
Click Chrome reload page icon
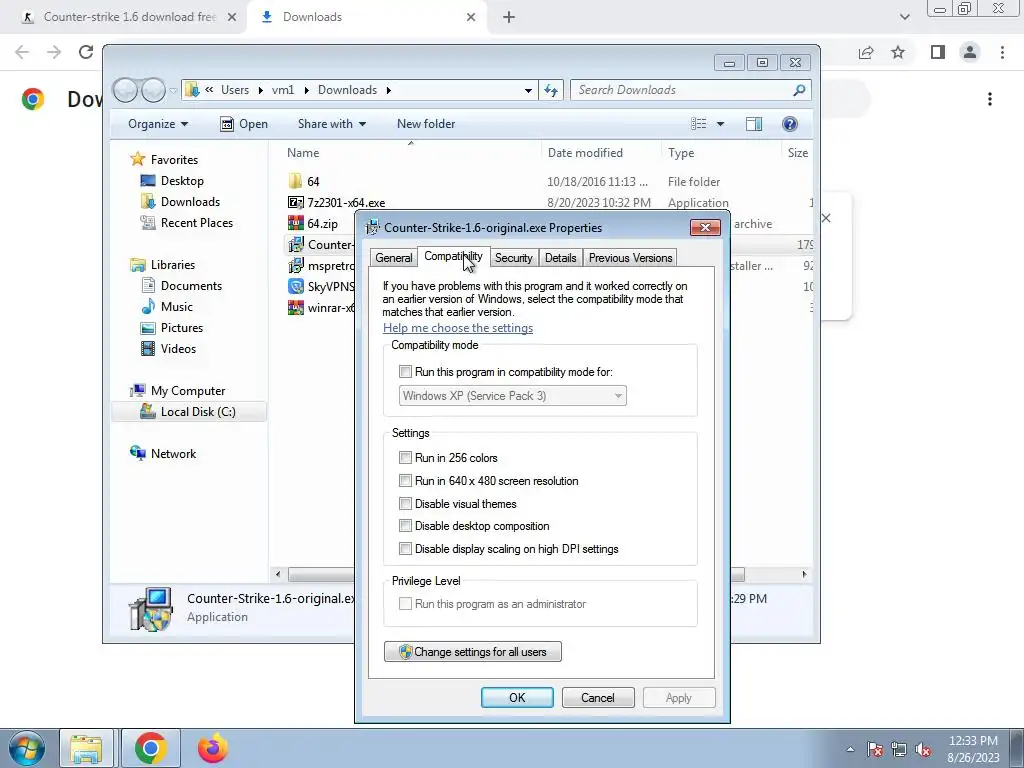86,52
